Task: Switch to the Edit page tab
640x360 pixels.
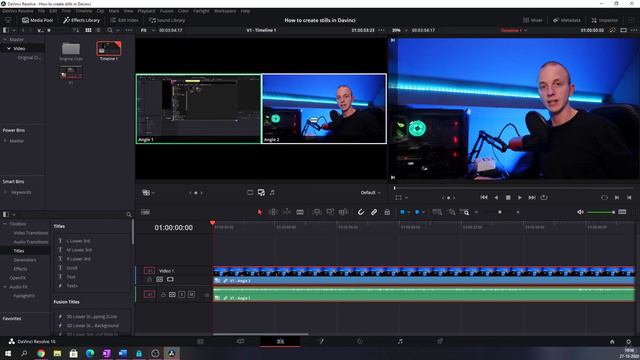Action: (x=280, y=341)
